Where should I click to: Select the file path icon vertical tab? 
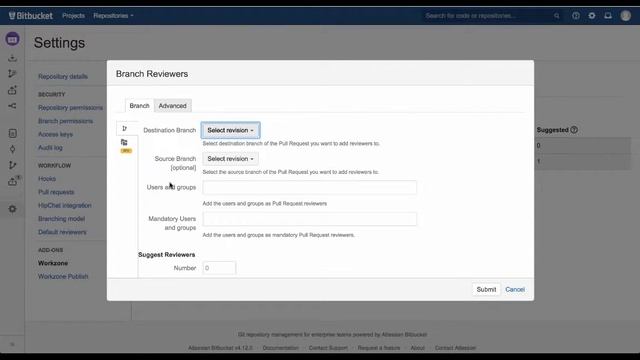point(124,145)
